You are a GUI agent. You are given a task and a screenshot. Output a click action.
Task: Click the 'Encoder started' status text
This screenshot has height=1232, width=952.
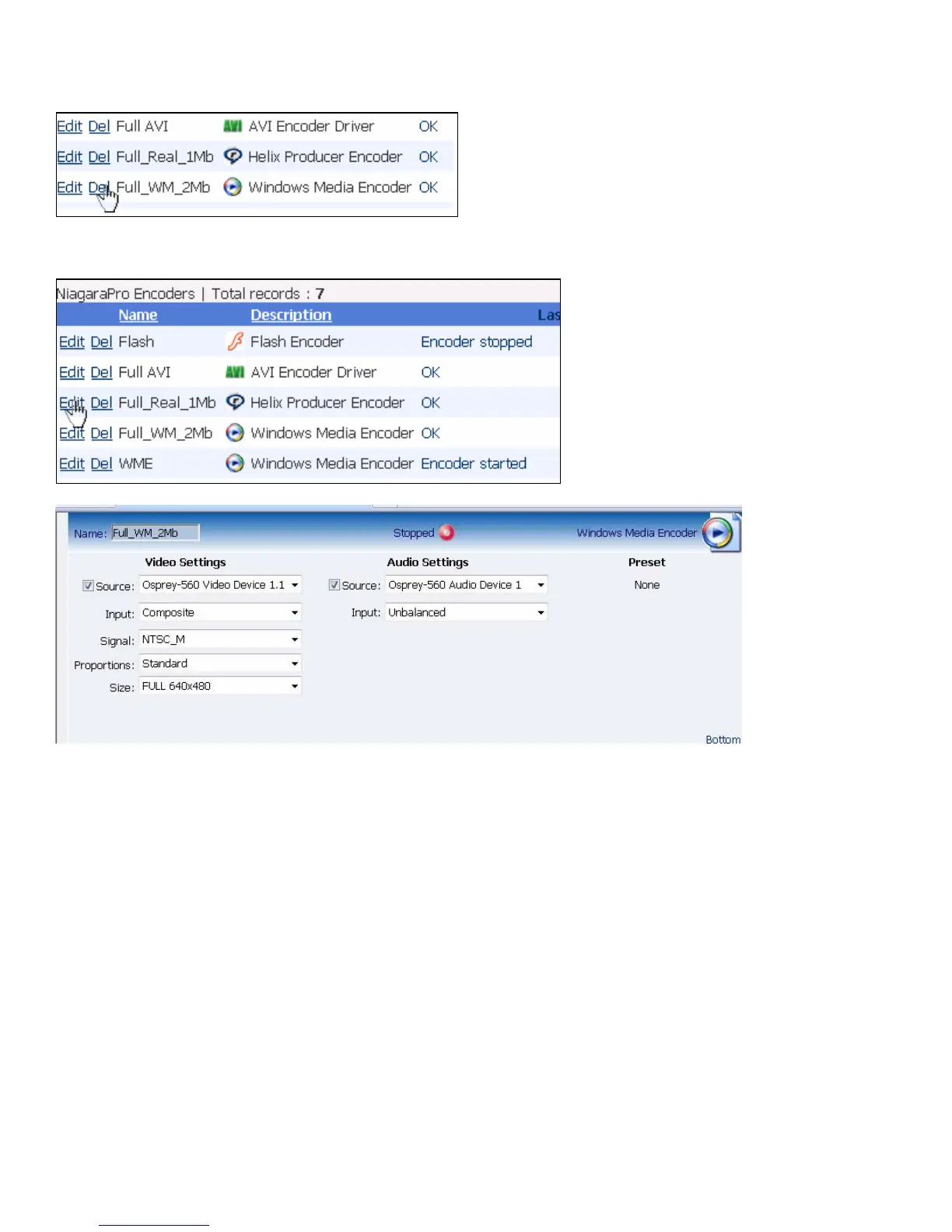[474, 464]
